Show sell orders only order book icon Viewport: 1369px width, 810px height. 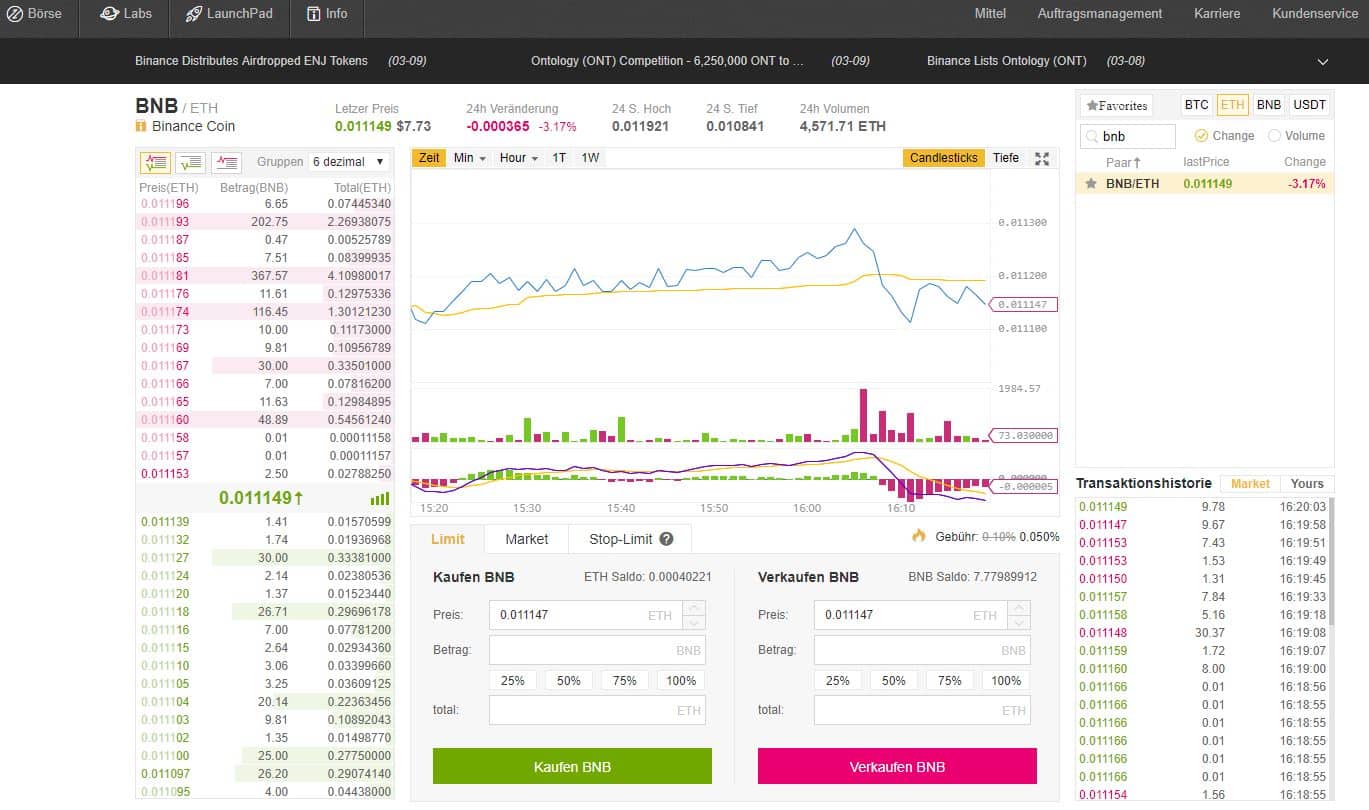tap(226, 161)
